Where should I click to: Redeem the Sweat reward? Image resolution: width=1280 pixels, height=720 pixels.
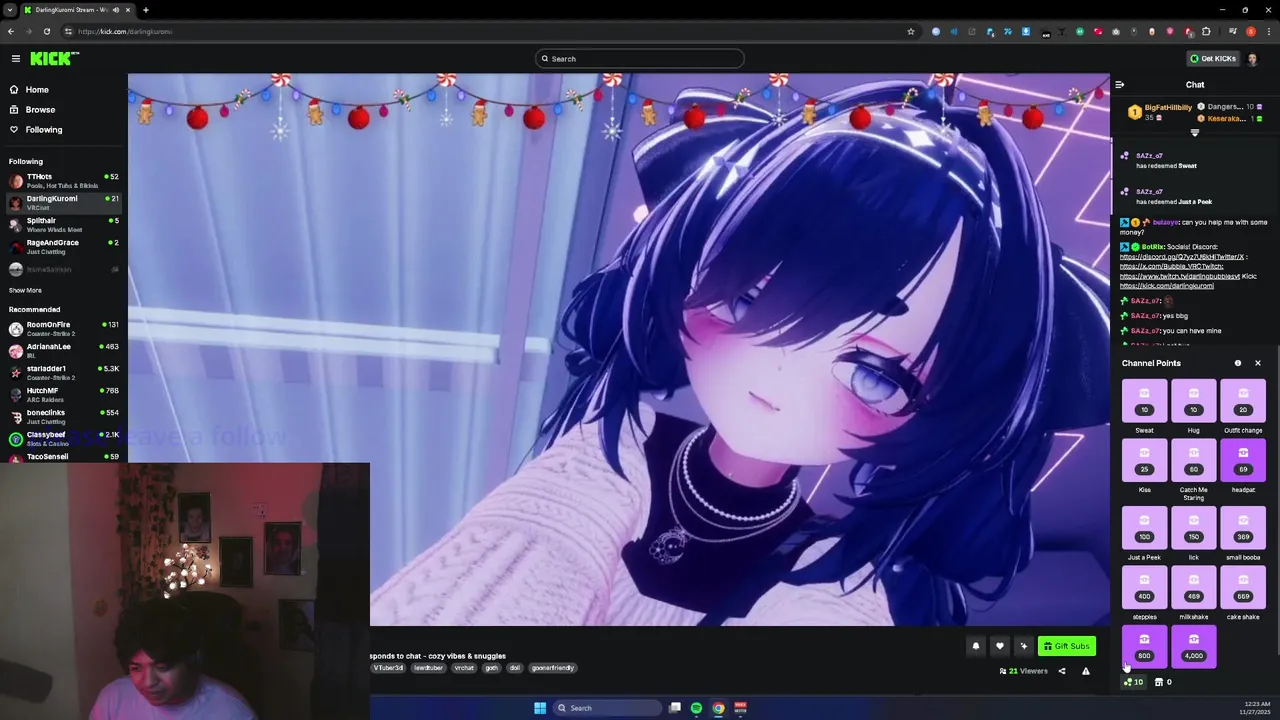(1144, 401)
